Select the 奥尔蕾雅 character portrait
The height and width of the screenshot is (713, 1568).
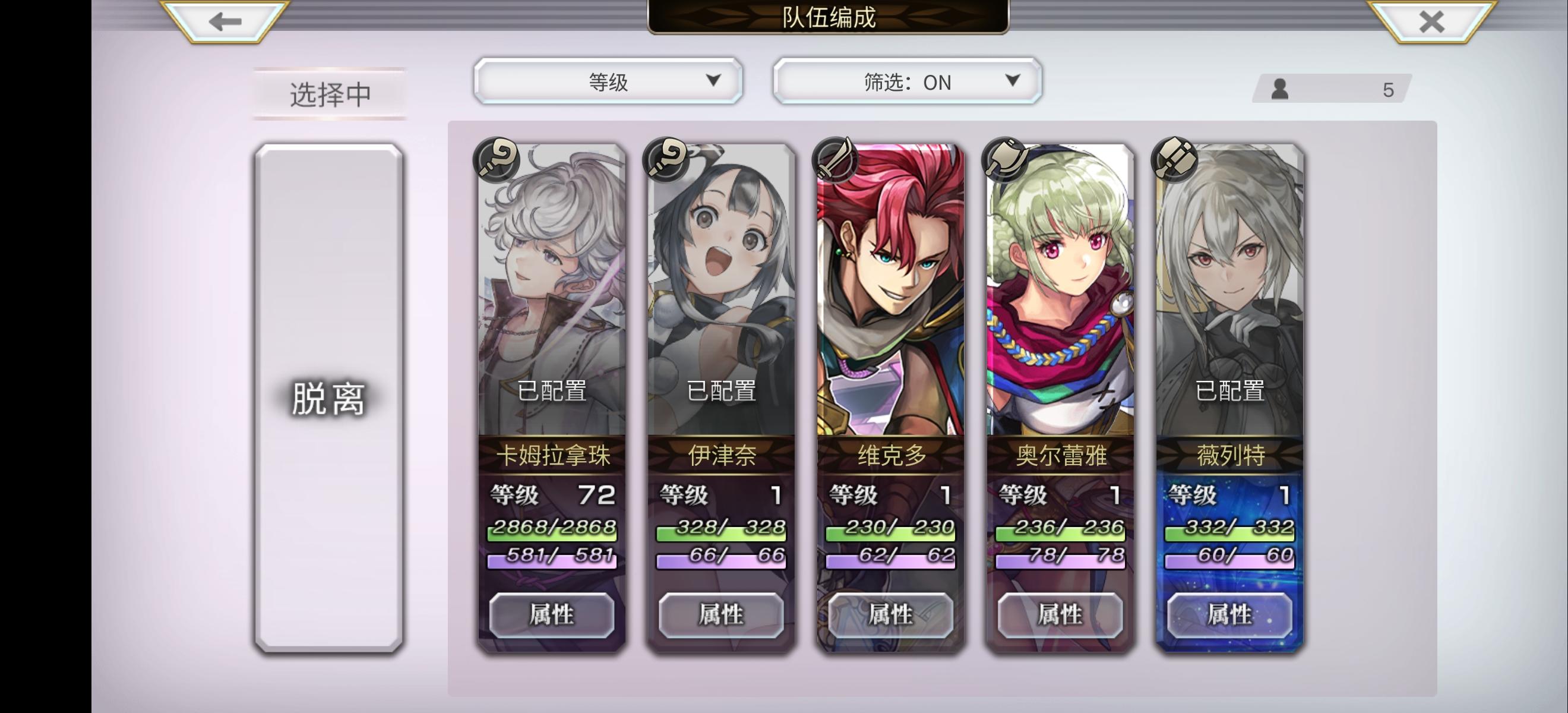[x=1060, y=290]
